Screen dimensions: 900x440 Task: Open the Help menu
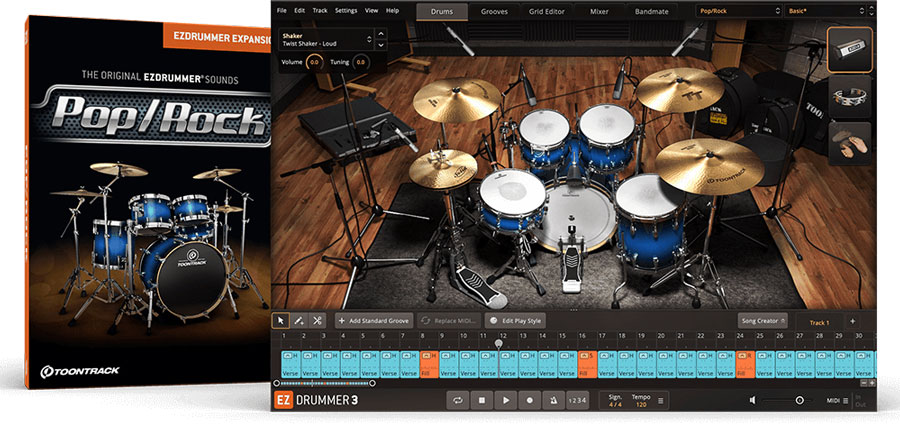click(x=393, y=10)
